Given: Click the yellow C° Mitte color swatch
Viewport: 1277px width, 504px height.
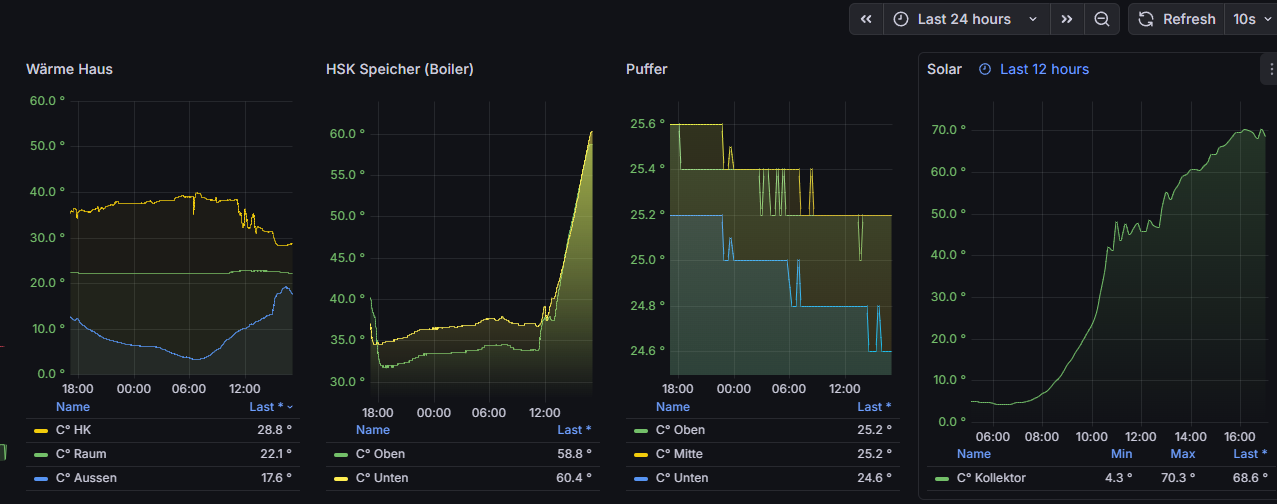Looking at the screenshot, I should 640,454.
